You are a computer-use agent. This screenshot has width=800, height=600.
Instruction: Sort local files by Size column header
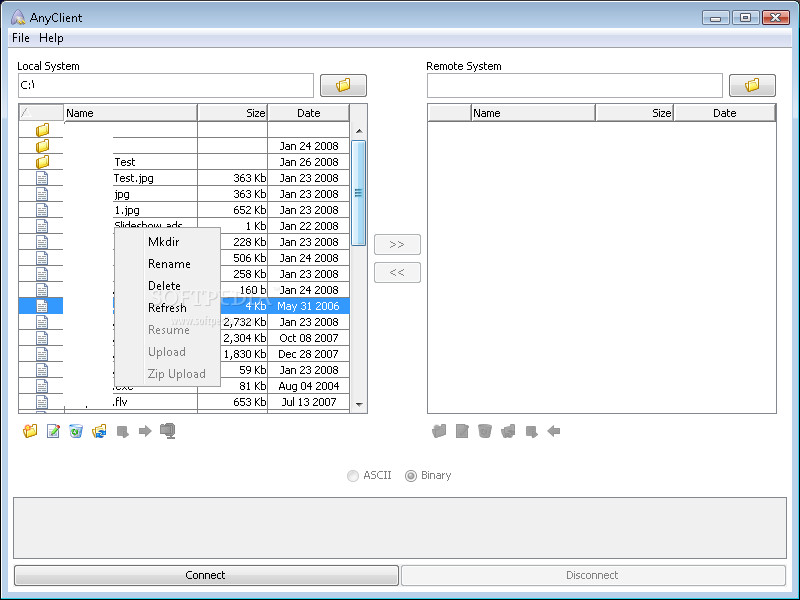pos(233,113)
